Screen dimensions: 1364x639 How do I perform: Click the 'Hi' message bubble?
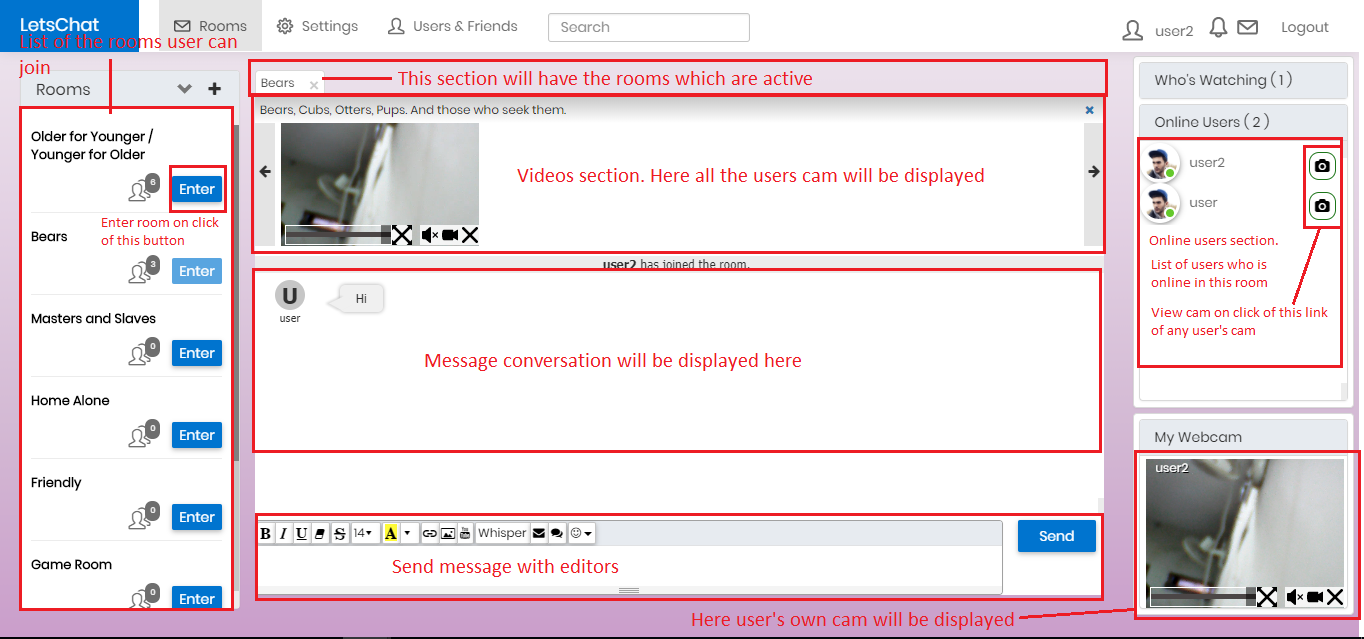362,298
